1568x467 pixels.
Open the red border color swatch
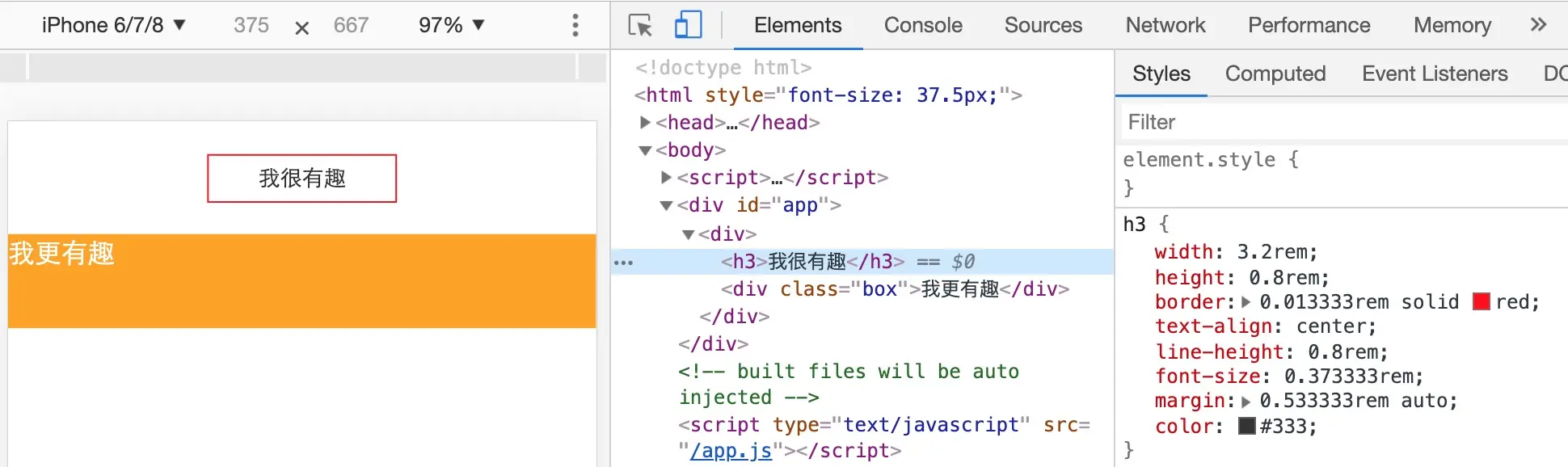click(1482, 302)
